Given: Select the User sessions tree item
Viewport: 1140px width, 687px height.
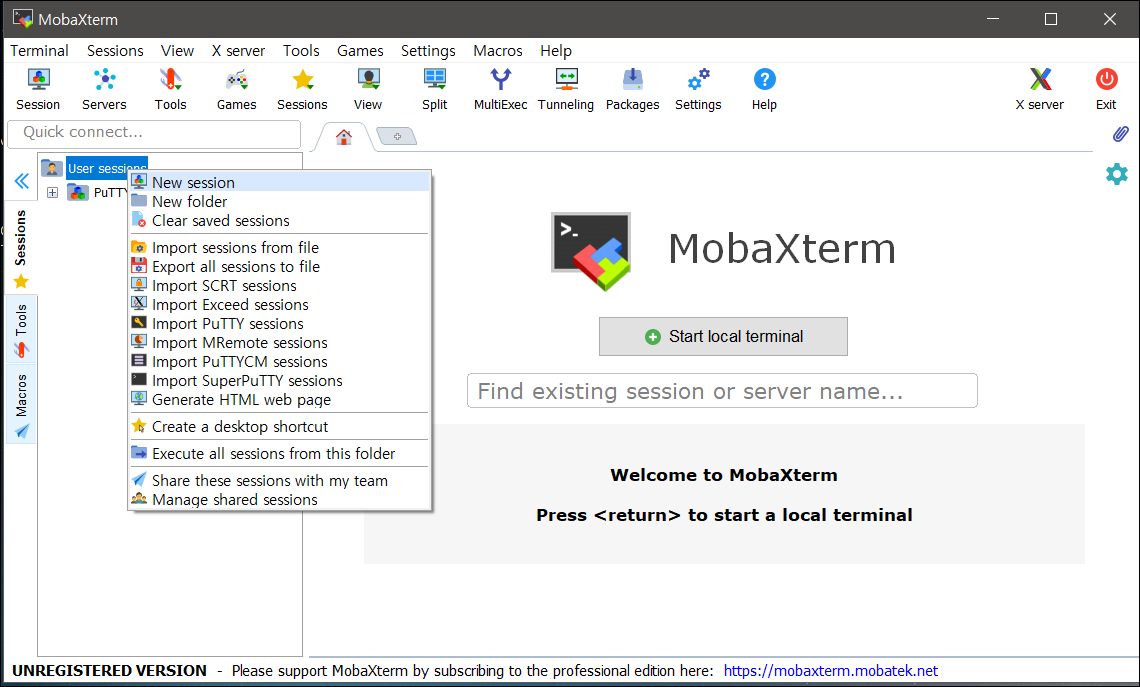Looking at the screenshot, I should (x=108, y=168).
